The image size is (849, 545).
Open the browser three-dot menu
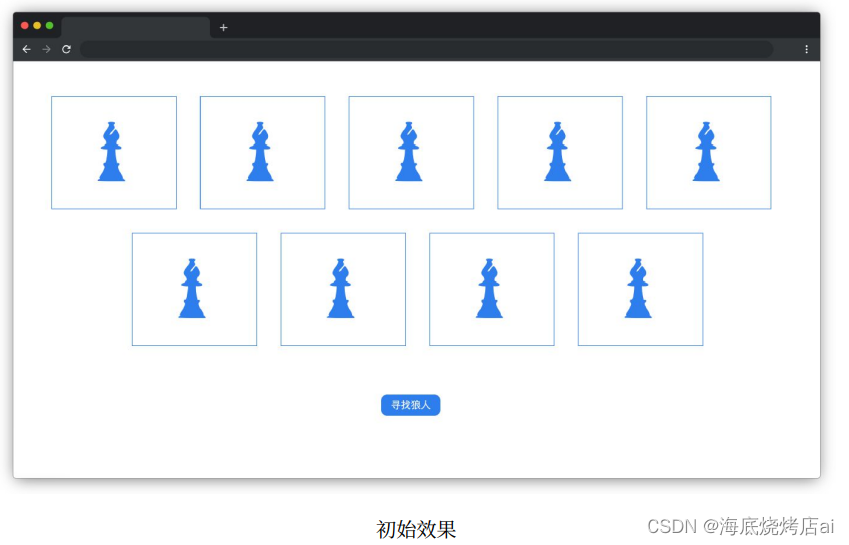[x=806, y=49]
